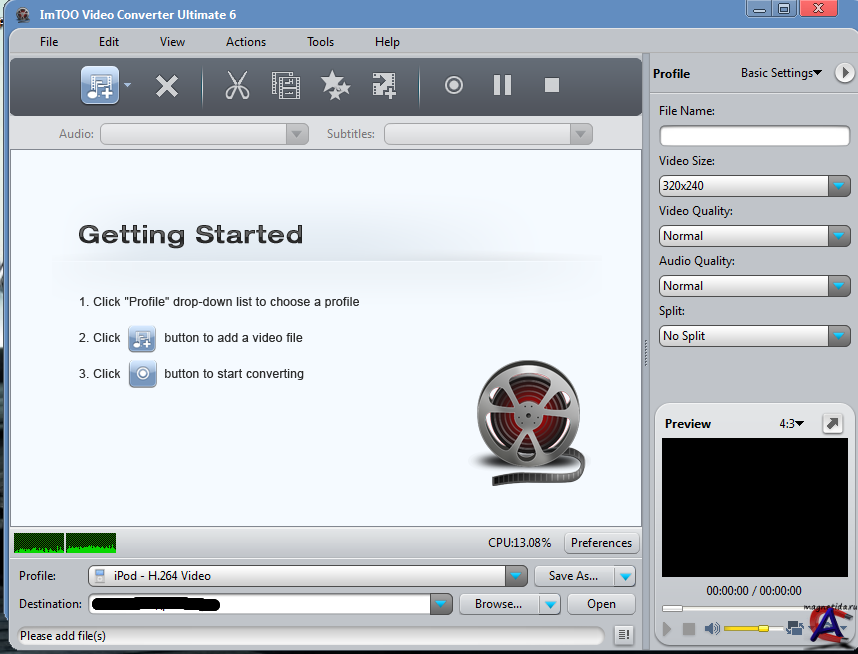The height and width of the screenshot is (654, 858).
Task: Open the Destination path dropdown
Action: pos(441,604)
